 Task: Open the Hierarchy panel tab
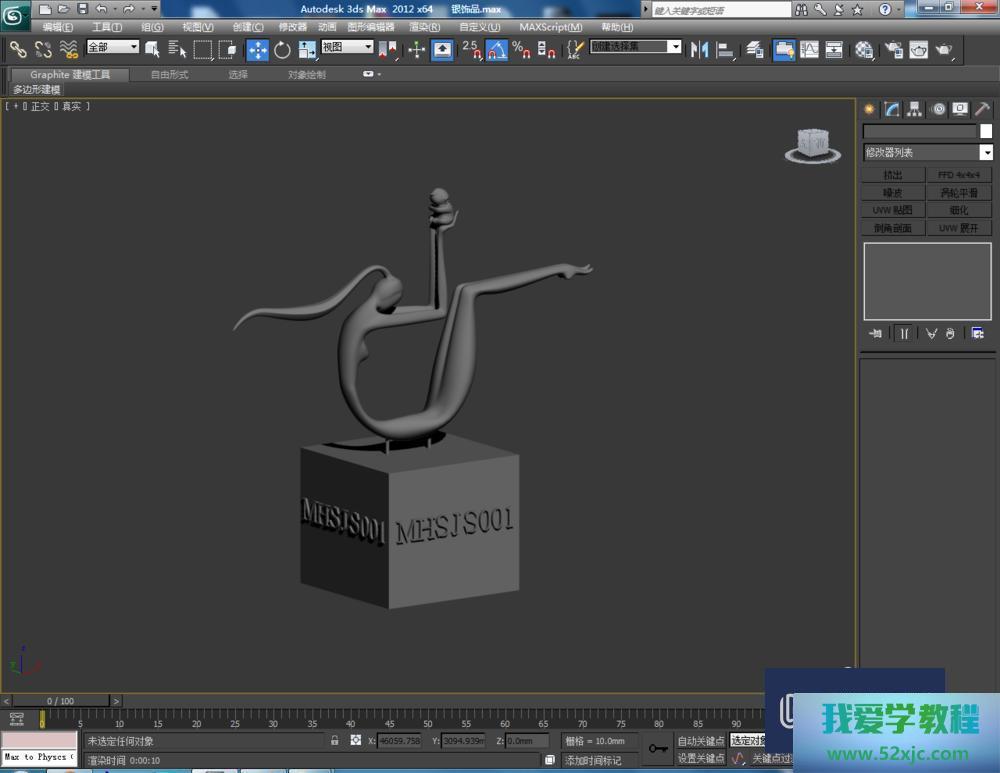[x=914, y=109]
